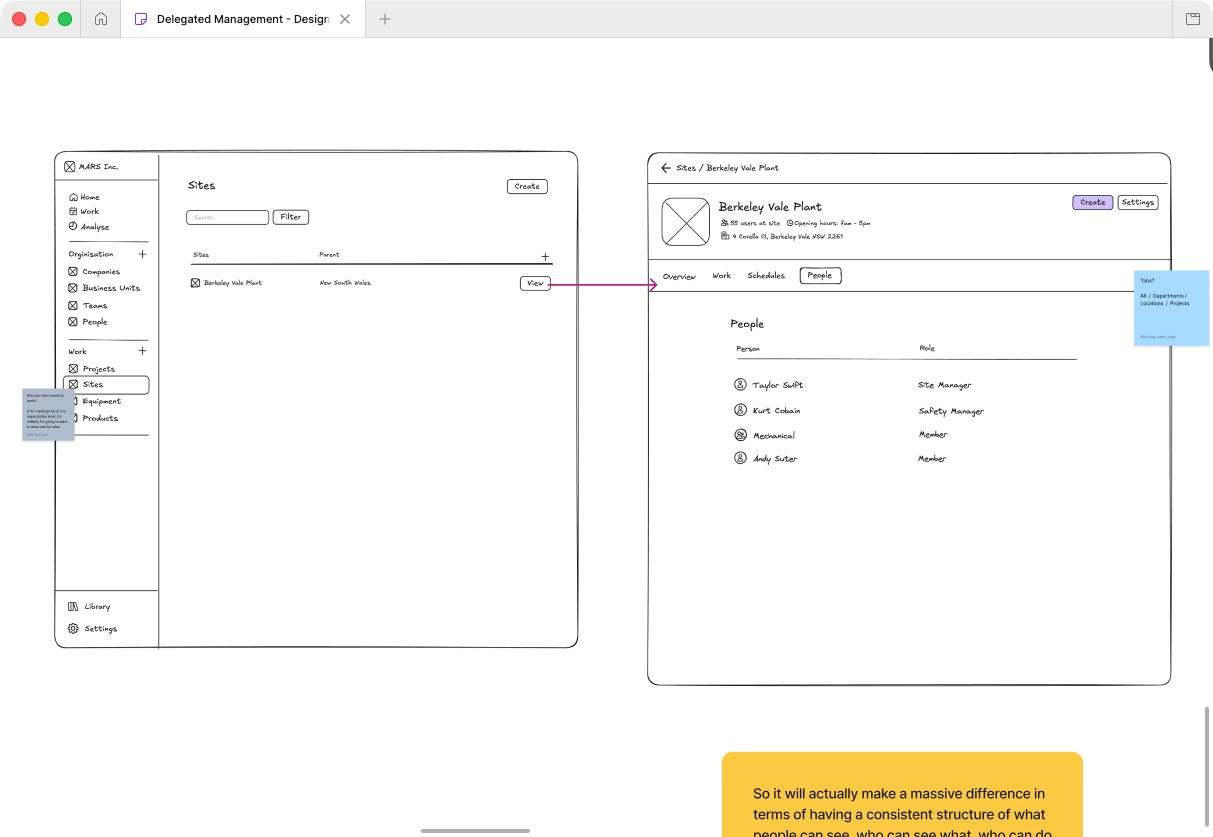The width and height of the screenshot is (1213, 837).
Task: Click the View button for Berkeley Vale Plant
Action: click(x=535, y=284)
